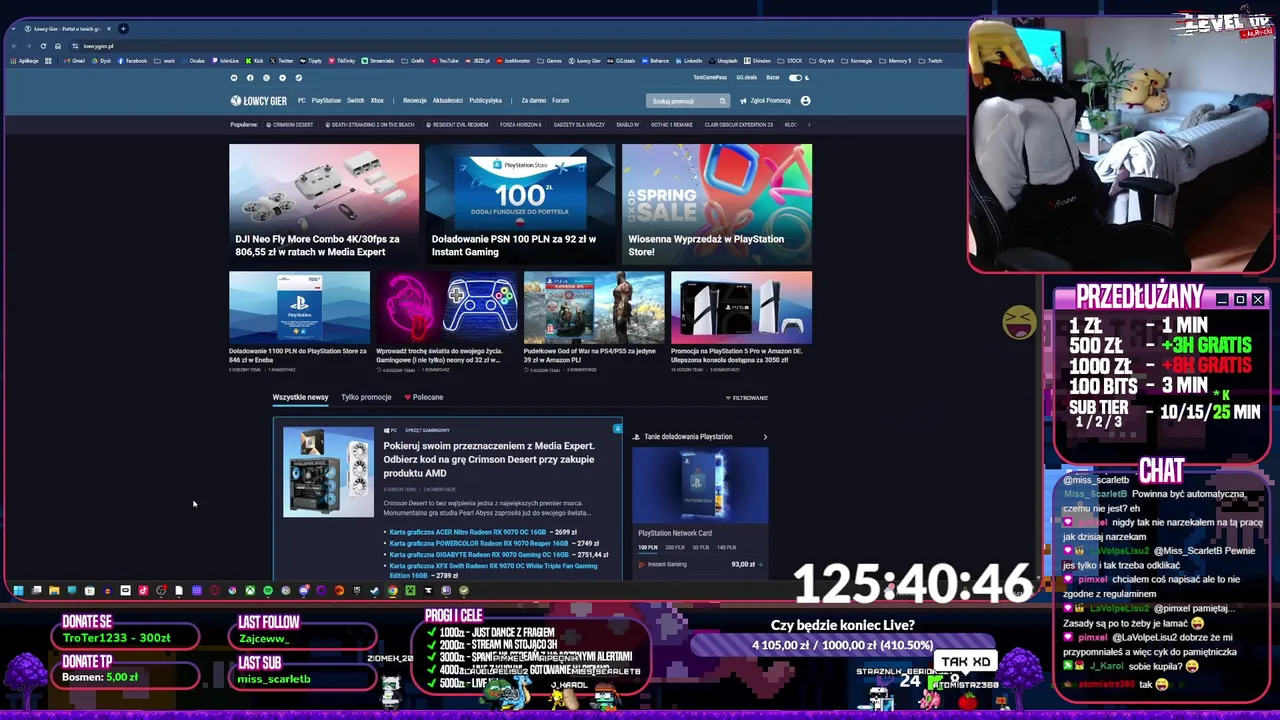The width and height of the screenshot is (1280, 720).
Task: Reload the page with the browser refresh button
Action: 43,46
